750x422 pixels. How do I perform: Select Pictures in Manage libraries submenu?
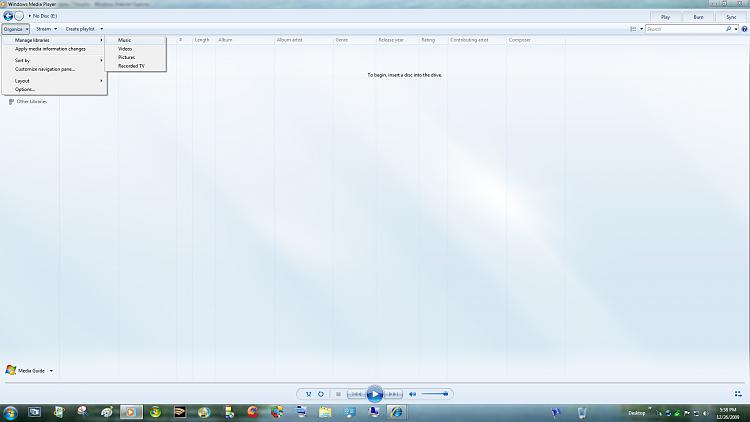[x=135, y=57]
